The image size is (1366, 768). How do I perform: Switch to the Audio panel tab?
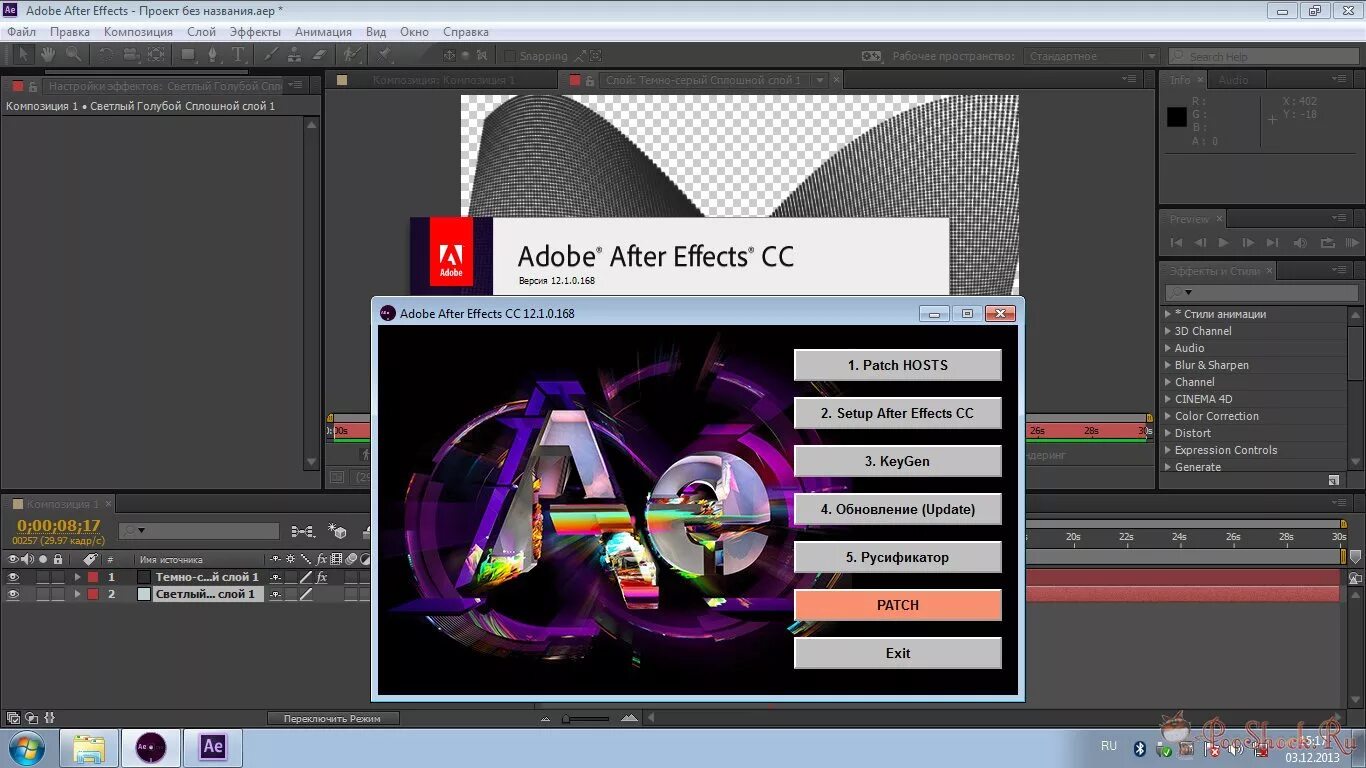click(x=1233, y=80)
